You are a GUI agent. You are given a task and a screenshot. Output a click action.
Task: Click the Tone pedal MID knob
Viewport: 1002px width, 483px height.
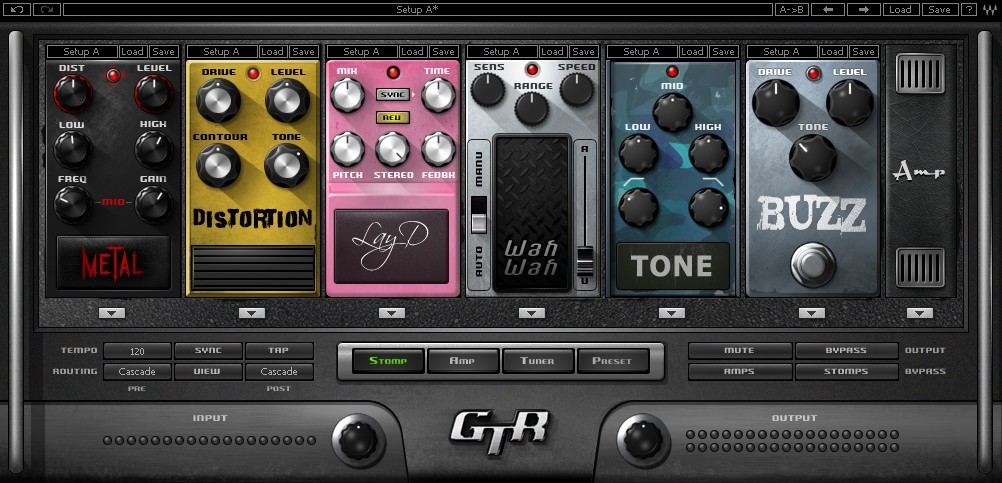click(x=672, y=112)
